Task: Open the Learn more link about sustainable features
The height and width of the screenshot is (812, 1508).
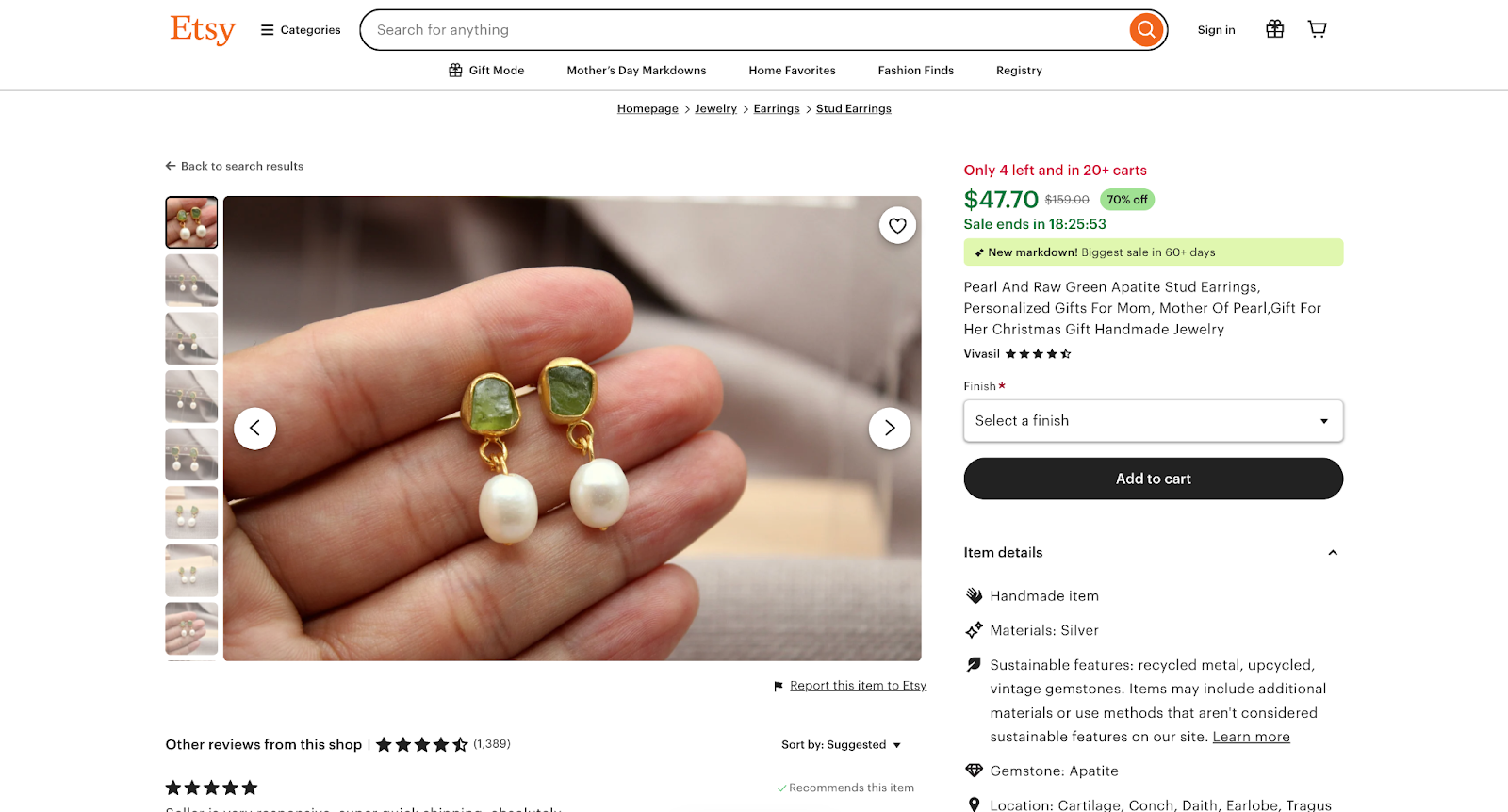Action: coord(1250,737)
